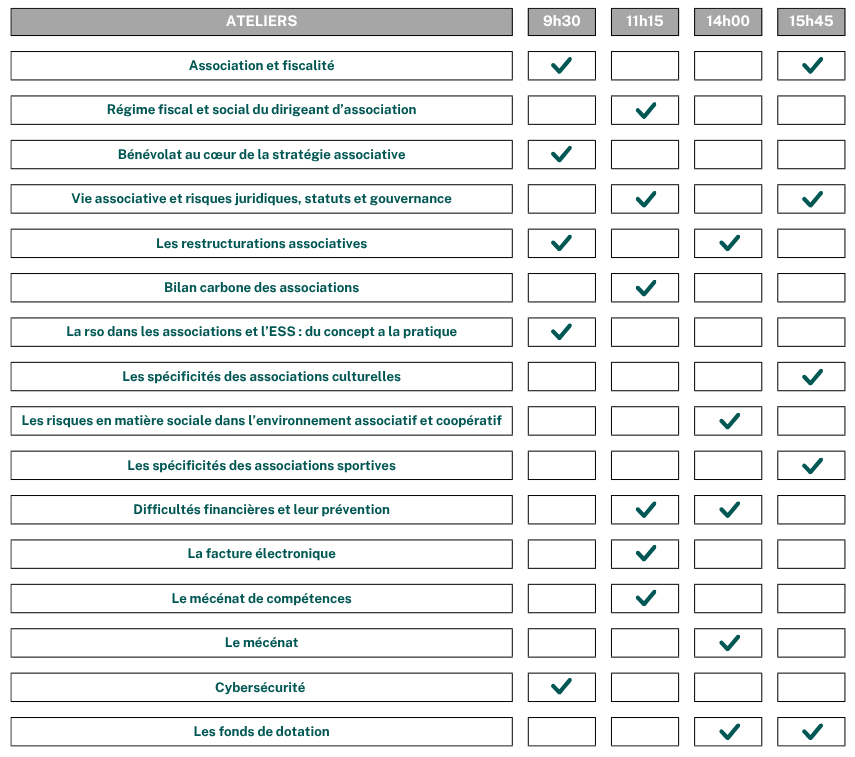The width and height of the screenshot is (855, 757).
Task: Open the Vie associative et risques juridiques workshop
Action: [261, 199]
